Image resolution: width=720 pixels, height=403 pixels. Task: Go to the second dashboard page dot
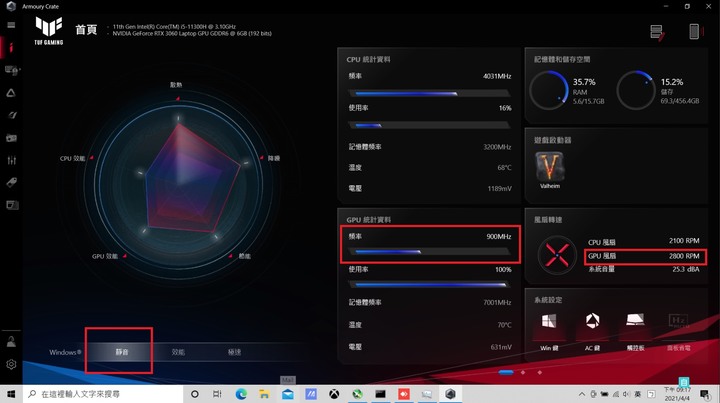click(x=523, y=372)
